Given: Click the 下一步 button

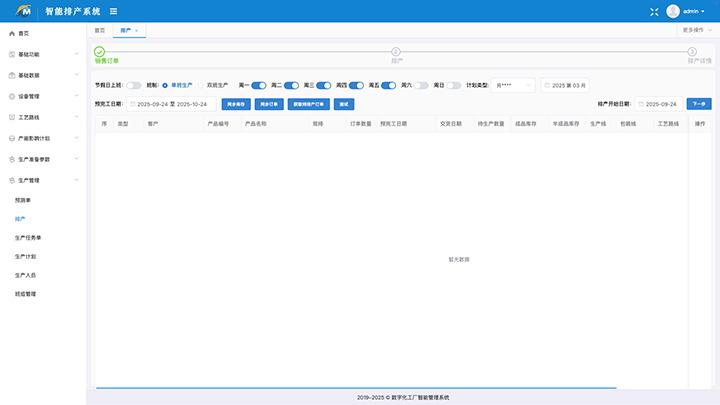Looking at the screenshot, I should (698, 104).
